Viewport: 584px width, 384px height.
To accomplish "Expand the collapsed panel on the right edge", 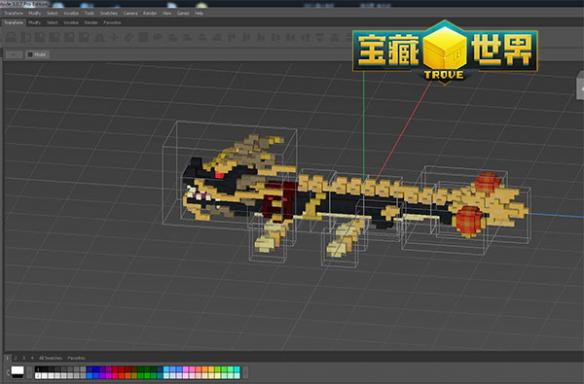I will [x=580, y=89].
